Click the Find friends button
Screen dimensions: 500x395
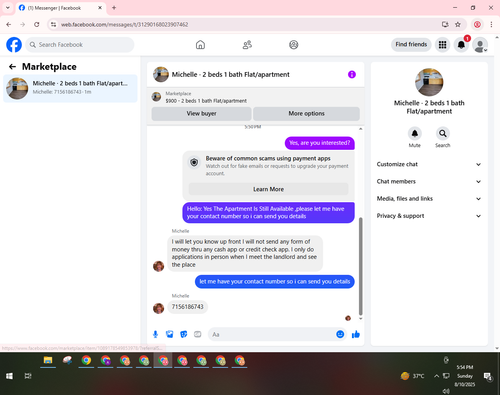411,44
